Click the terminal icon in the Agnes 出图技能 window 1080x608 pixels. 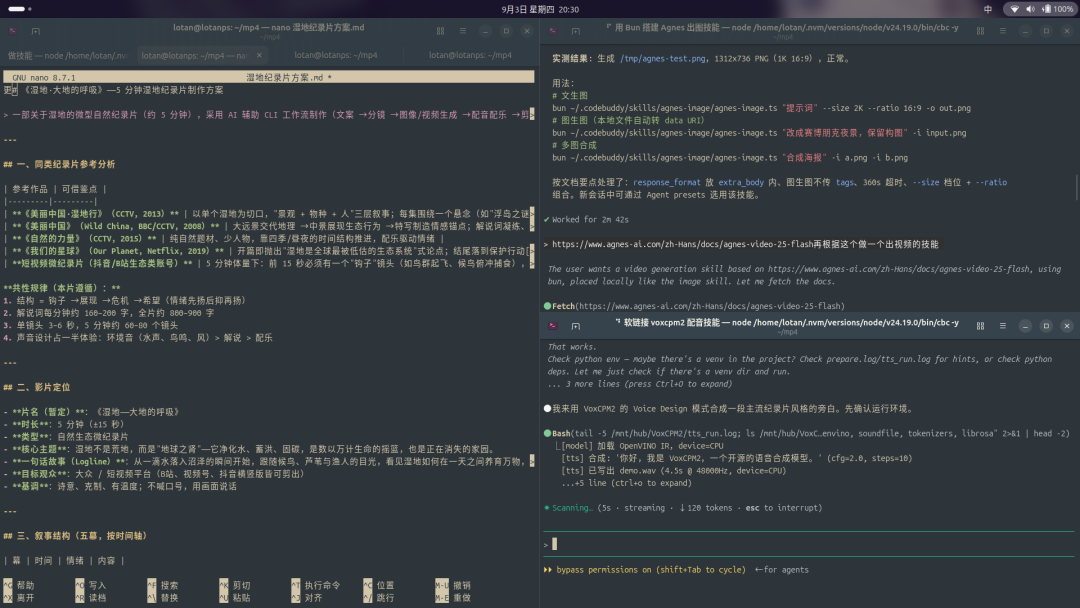(x=553, y=31)
